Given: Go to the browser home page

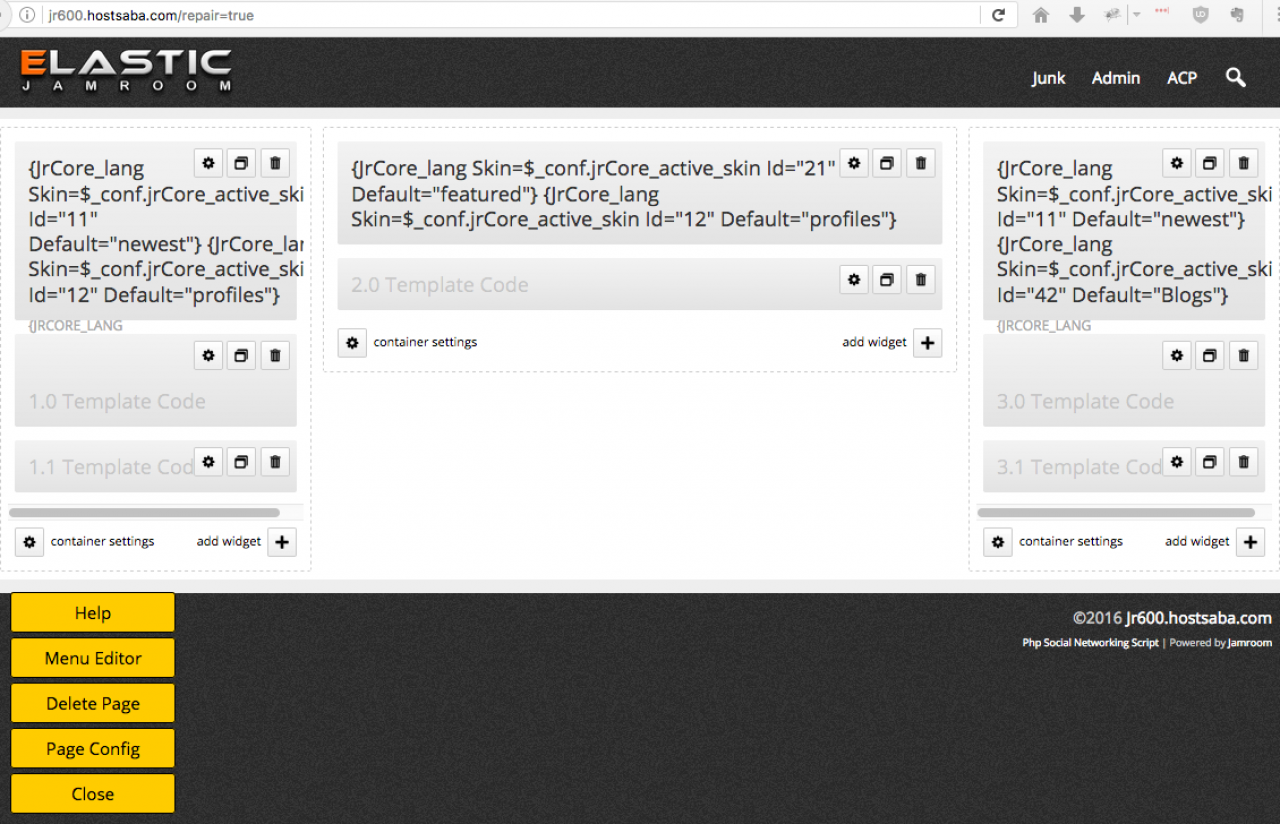Looking at the screenshot, I should tap(1041, 15).
